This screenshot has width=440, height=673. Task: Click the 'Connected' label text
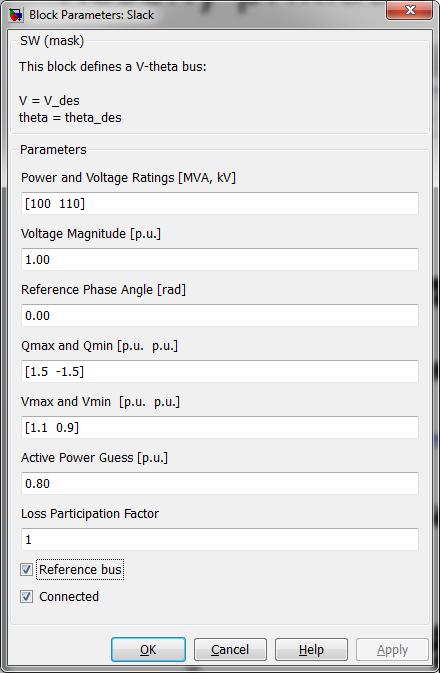pos(69,597)
